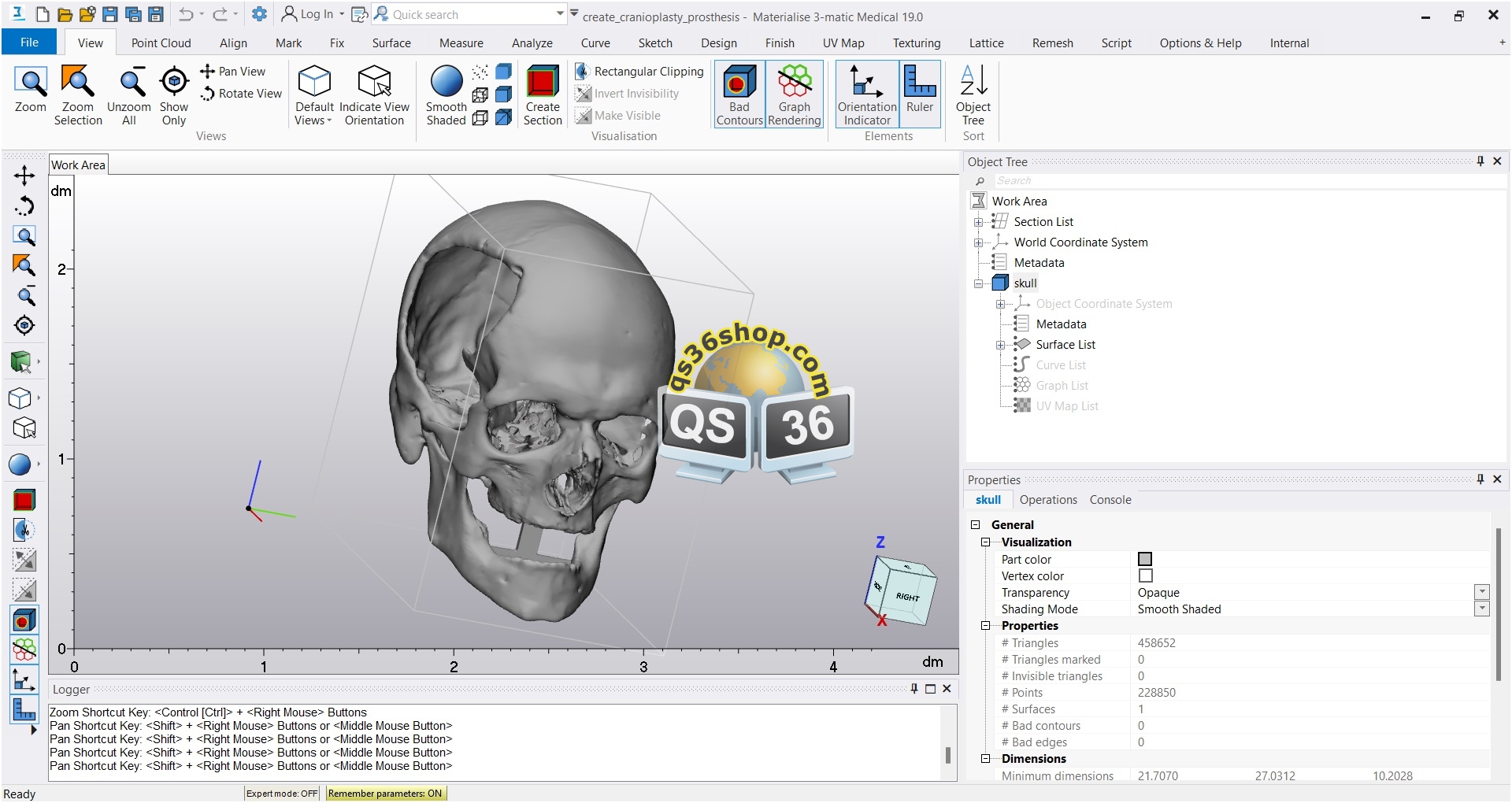Open the Remesh ribbon tab
Screen dimensions: 1512x803
click(x=1053, y=43)
